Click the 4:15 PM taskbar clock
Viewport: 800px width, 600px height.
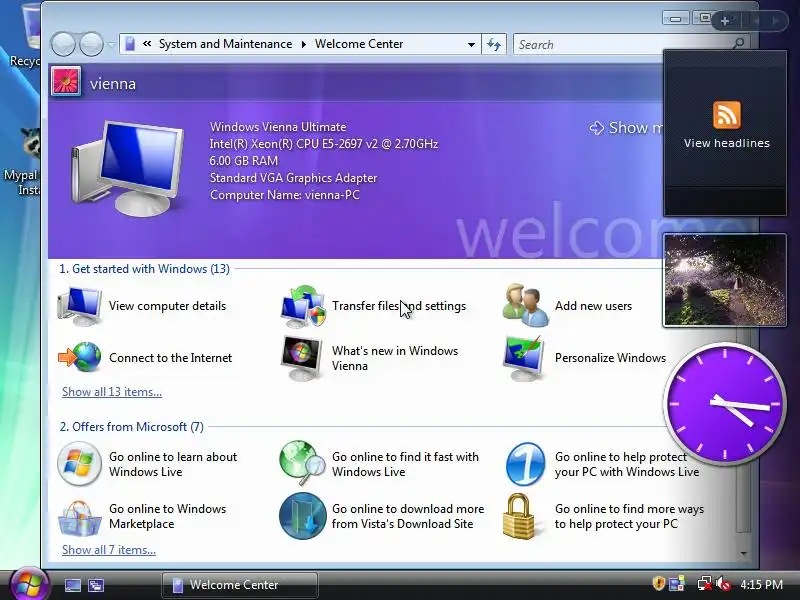(761, 584)
